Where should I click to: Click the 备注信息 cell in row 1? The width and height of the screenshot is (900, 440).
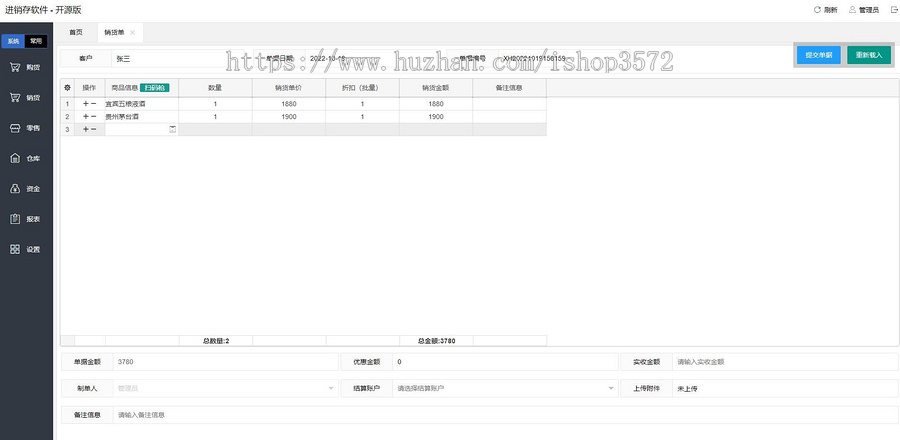[x=509, y=104]
